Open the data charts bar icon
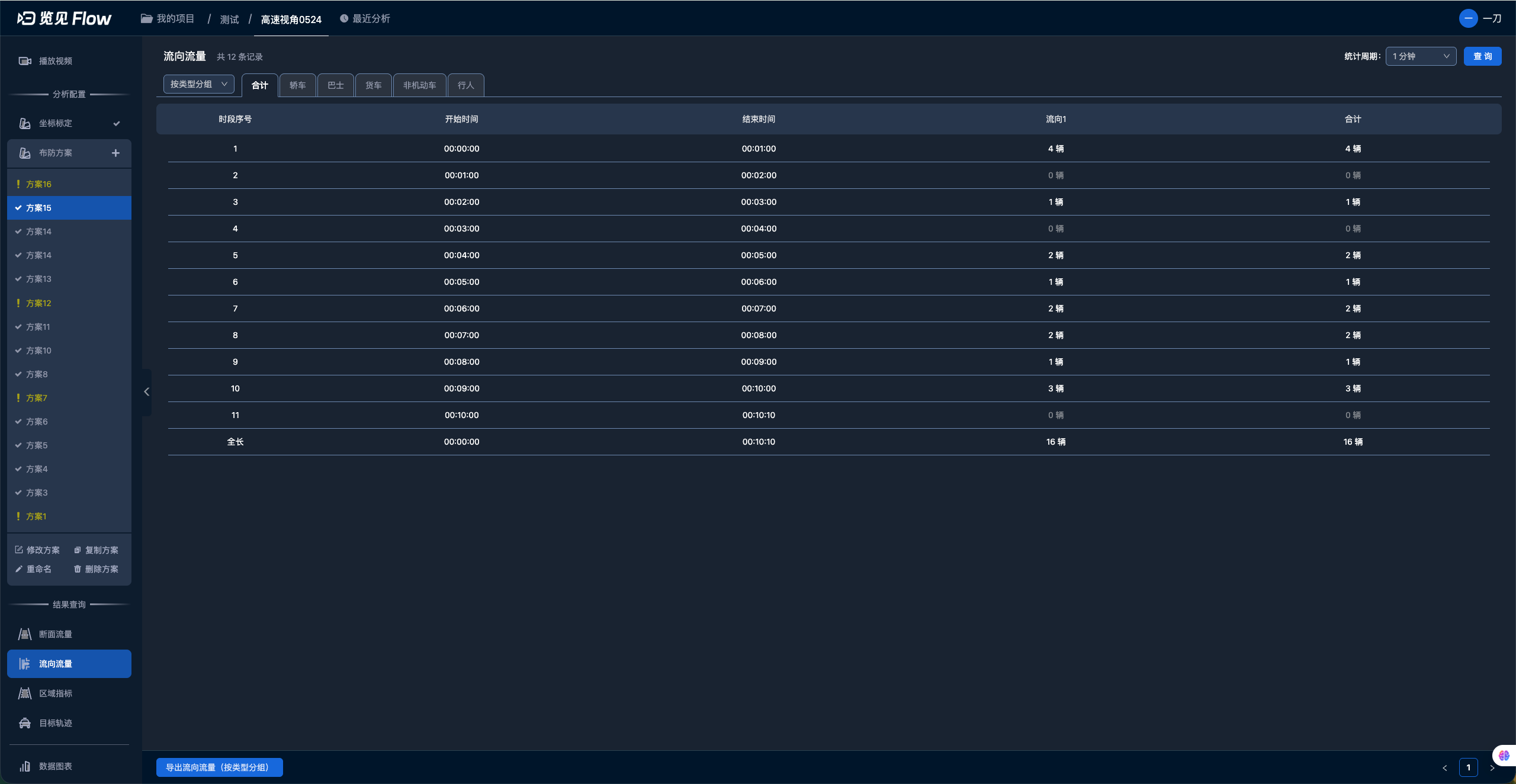The height and width of the screenshot is (784, 1516). point(25,766)
